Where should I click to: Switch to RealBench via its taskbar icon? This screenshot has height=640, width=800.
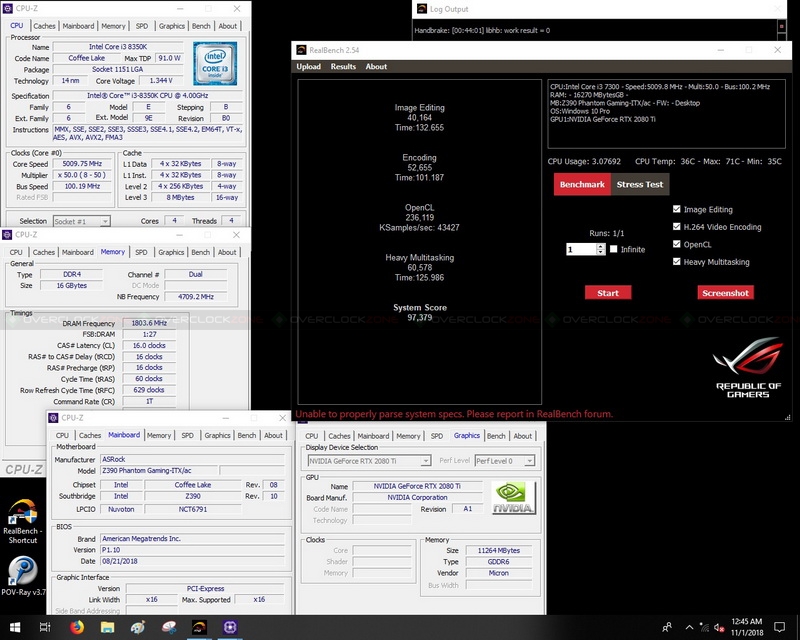pyautogui.click(x=199, y=627)
